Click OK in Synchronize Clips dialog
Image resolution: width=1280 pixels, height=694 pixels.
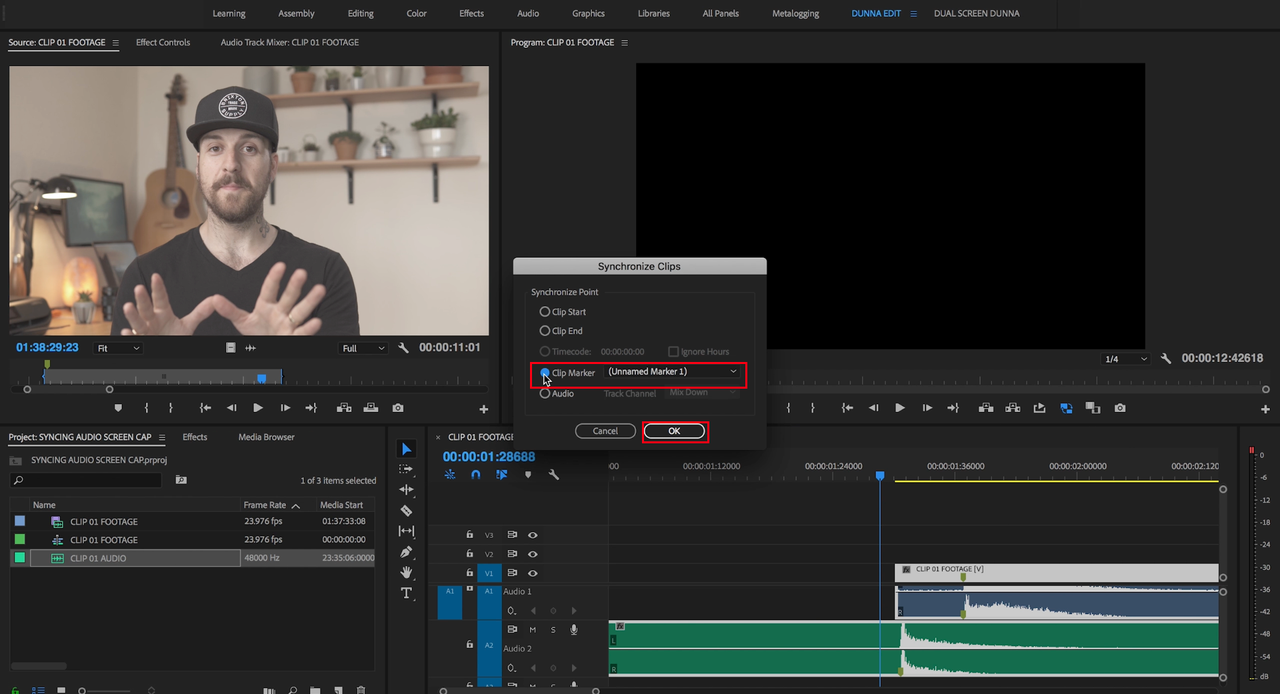[674, 431]
